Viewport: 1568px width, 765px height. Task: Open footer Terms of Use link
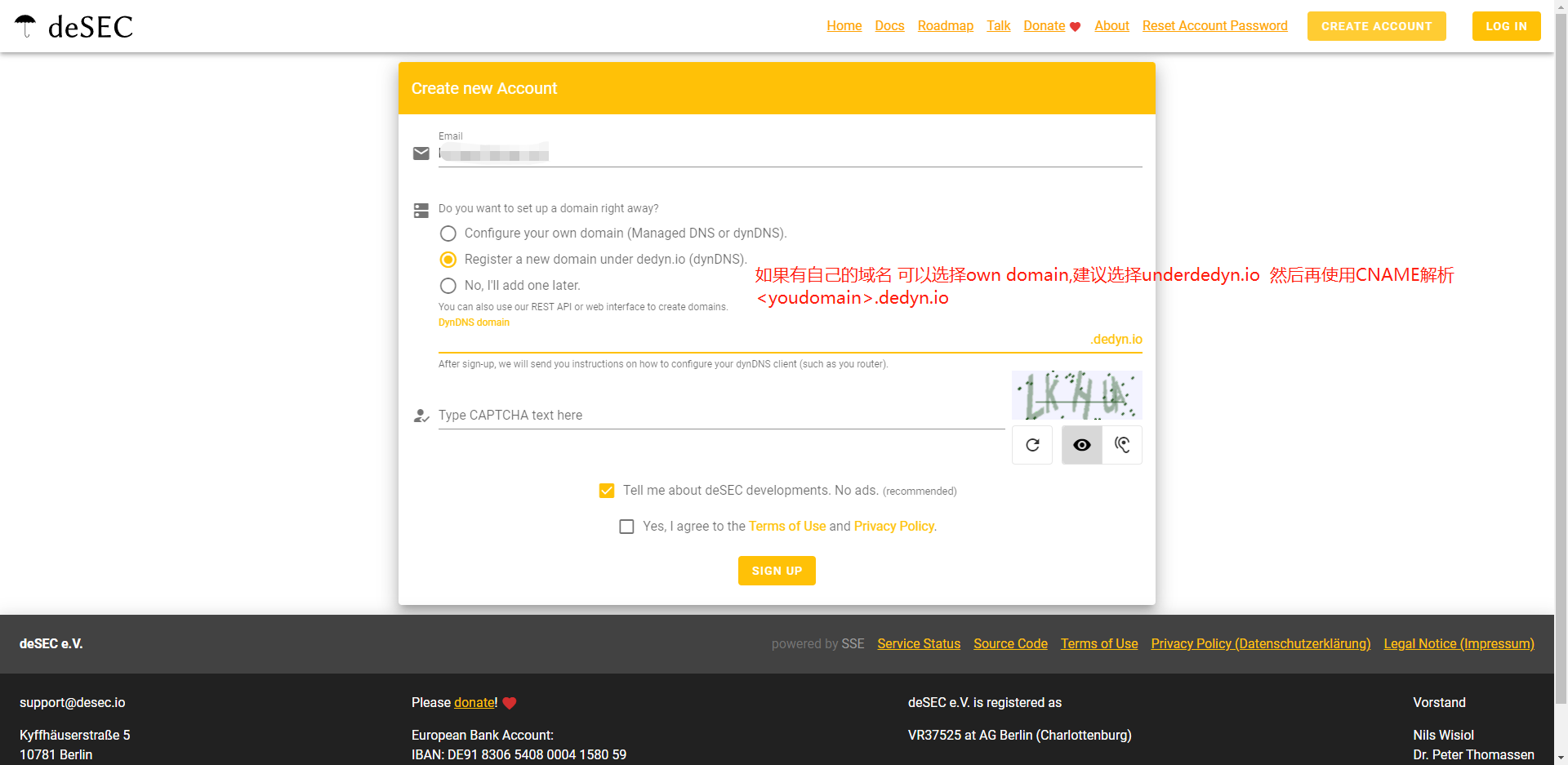pyautogui.click(x=1099, y=644)
